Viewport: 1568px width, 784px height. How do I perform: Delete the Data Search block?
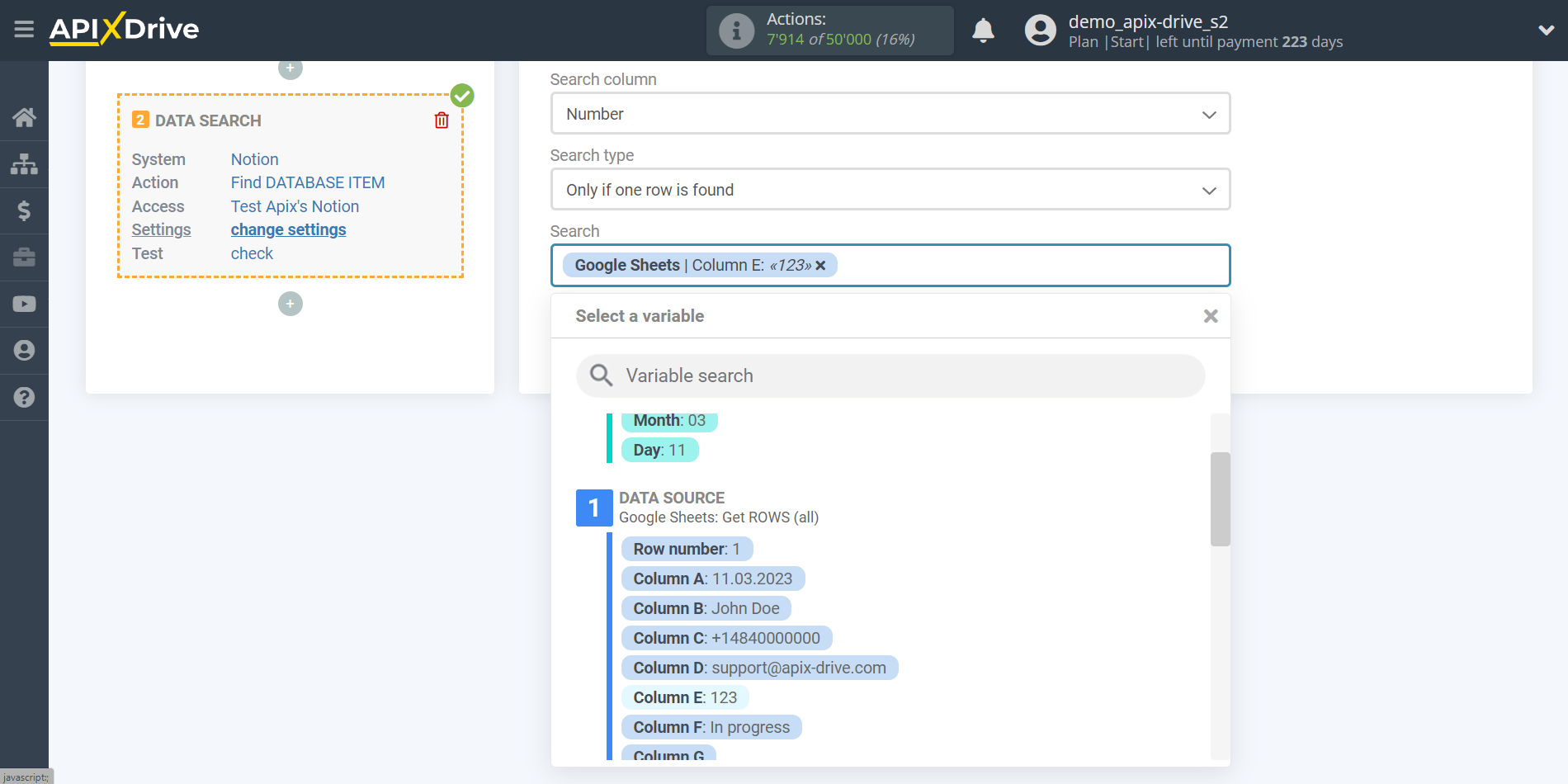(442, 120)
